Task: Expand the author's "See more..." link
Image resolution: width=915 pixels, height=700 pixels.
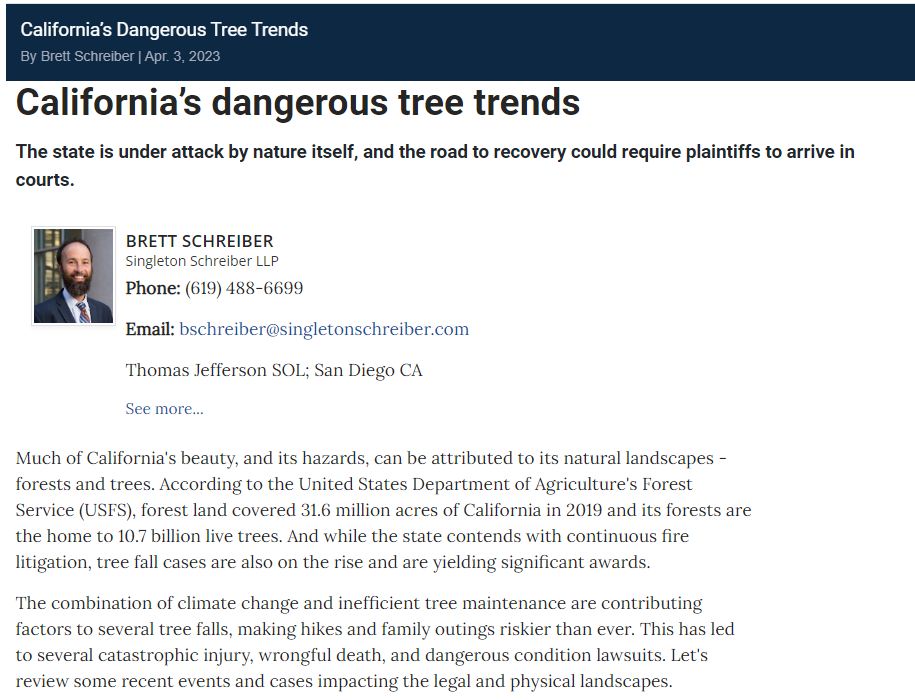Action: [164, 408]
